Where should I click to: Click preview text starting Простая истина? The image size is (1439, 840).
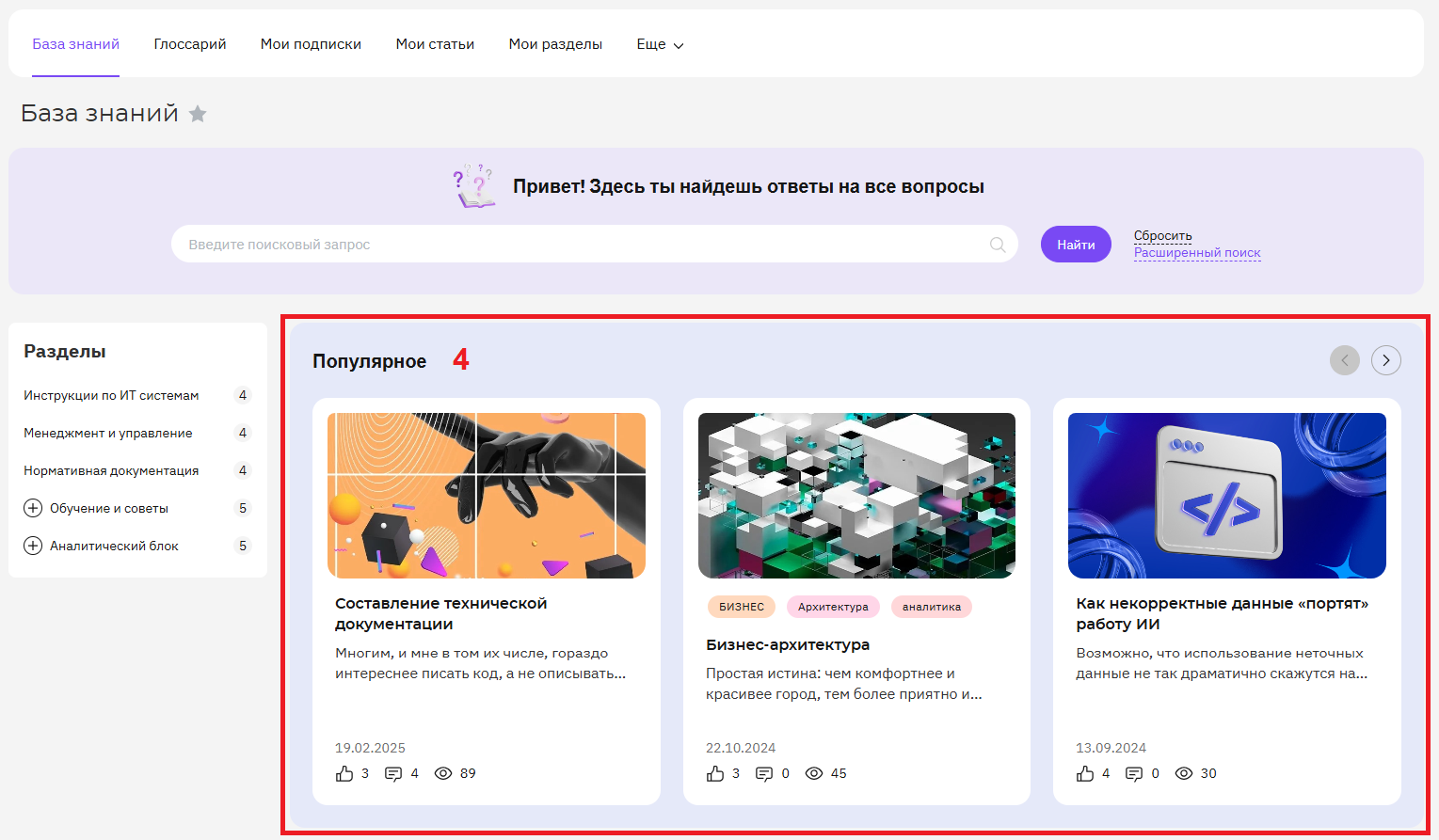tap(844, 684)
